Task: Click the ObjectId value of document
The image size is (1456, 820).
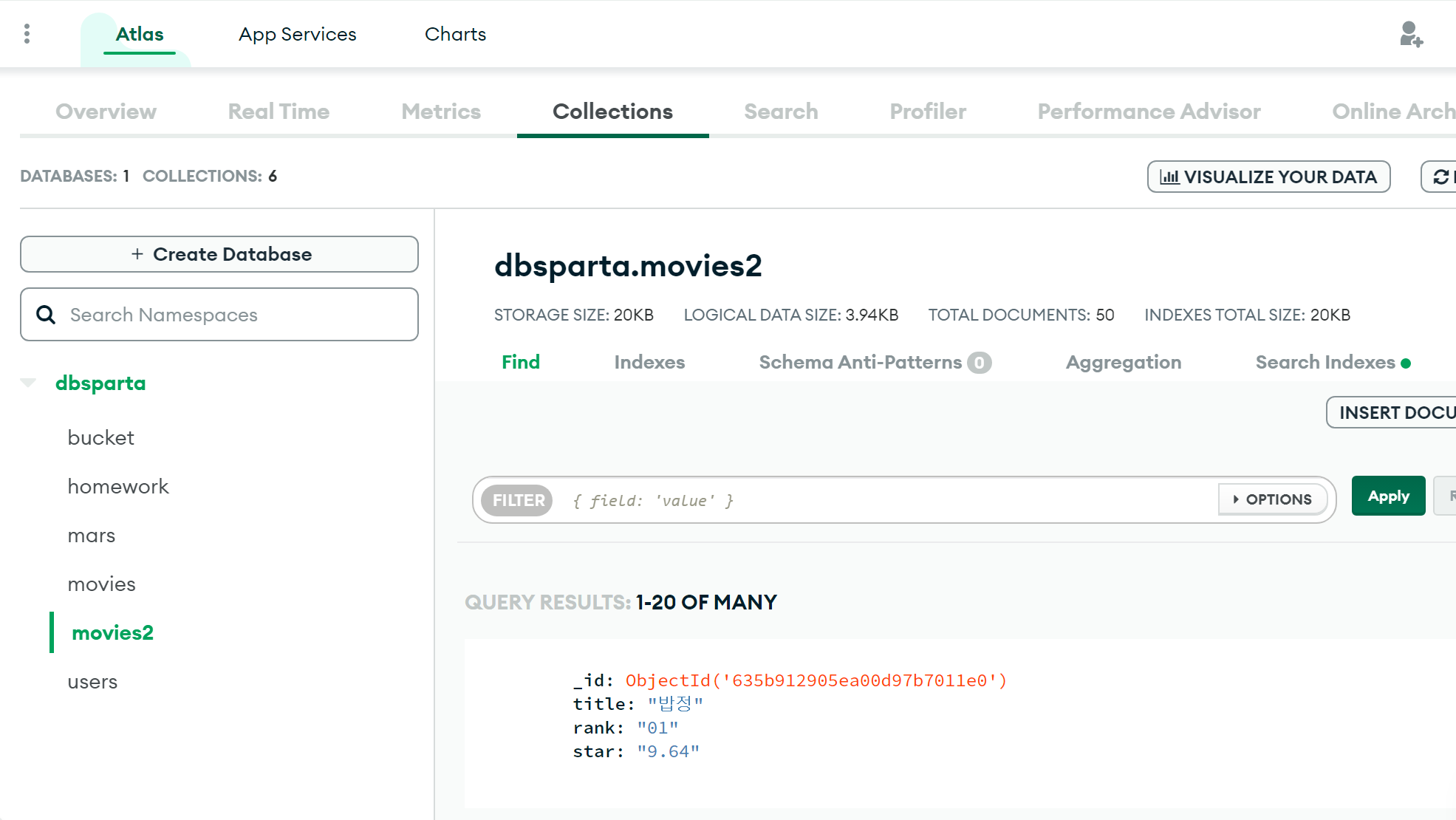Action: (816, 680)
